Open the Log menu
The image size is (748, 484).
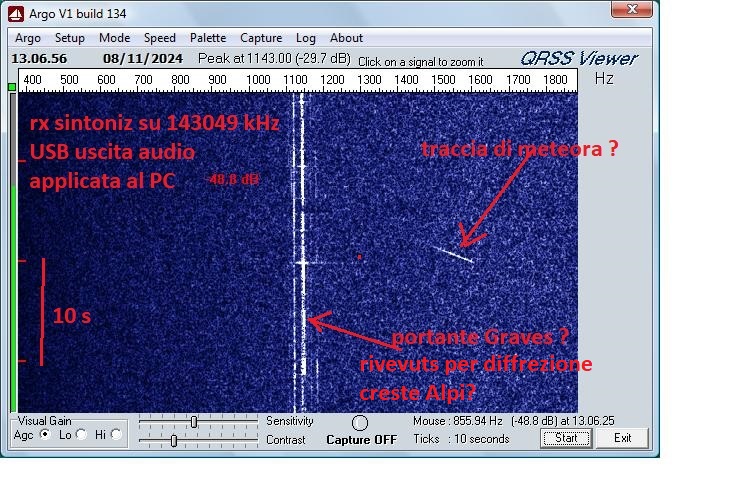coord(305,38)
